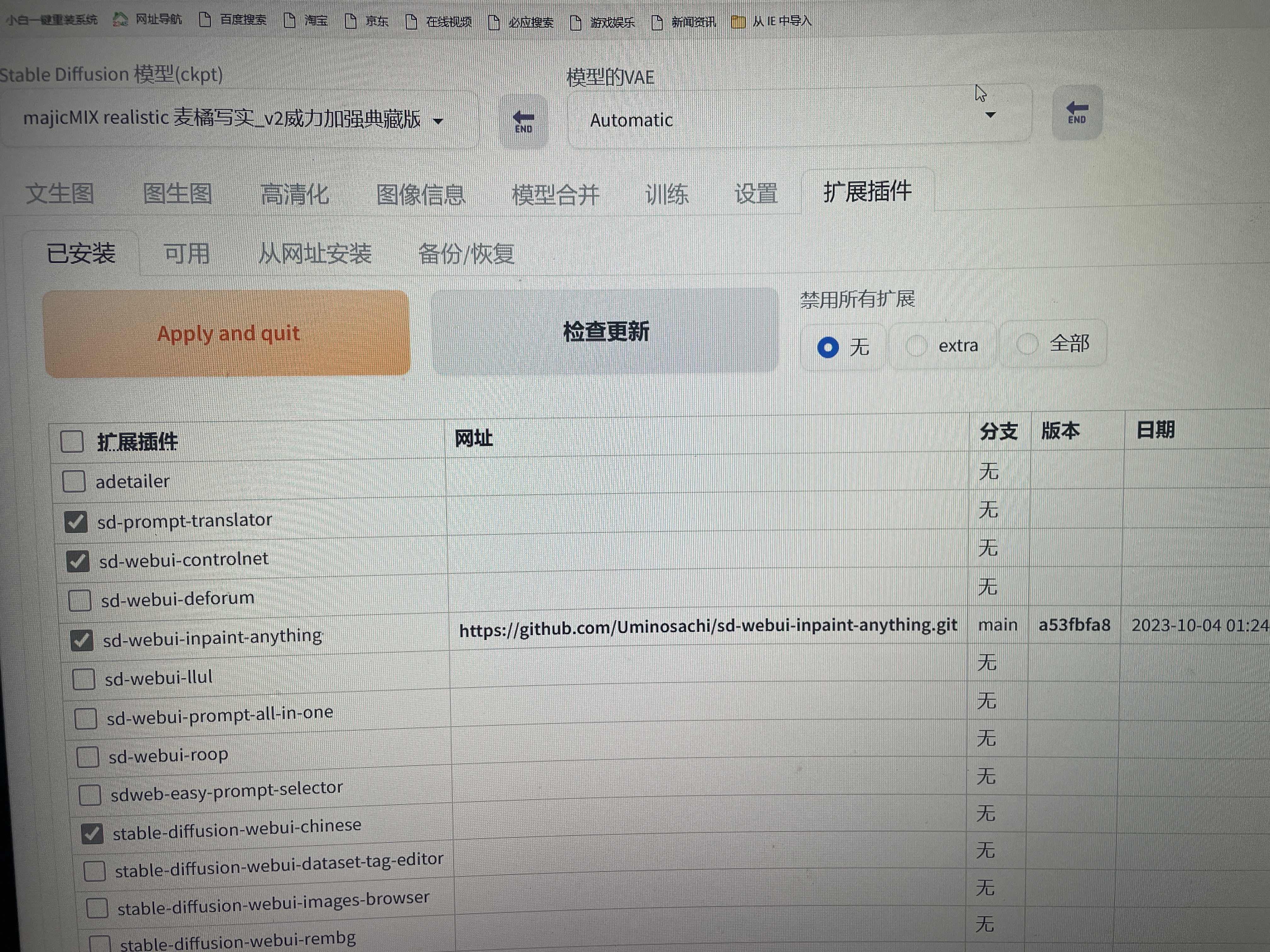The image size is (1270, 952).
Task: Enable sdweb-easy-prompt-selector checkbox
Action: [90, 795]
